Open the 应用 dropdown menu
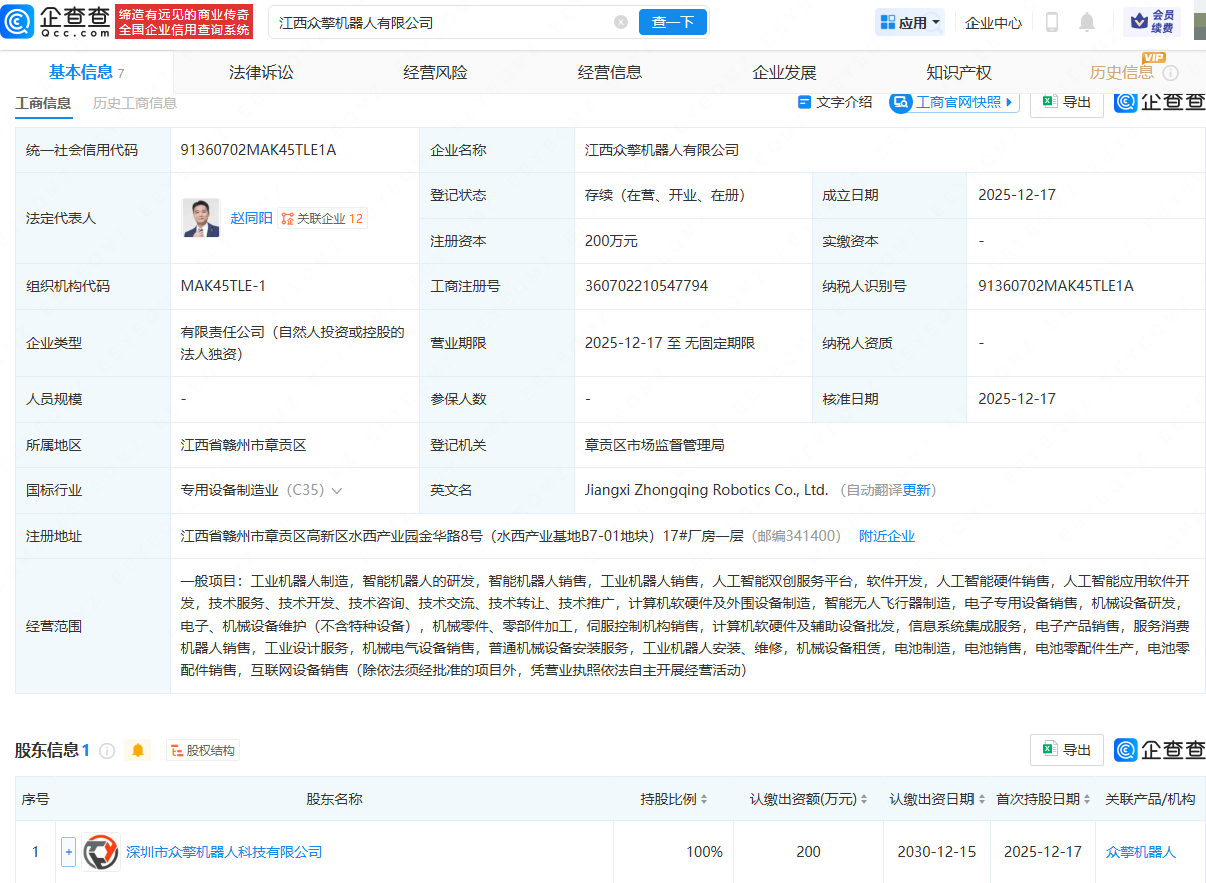The width and height of the screenshot is (1206, 883). click(908, 21)
